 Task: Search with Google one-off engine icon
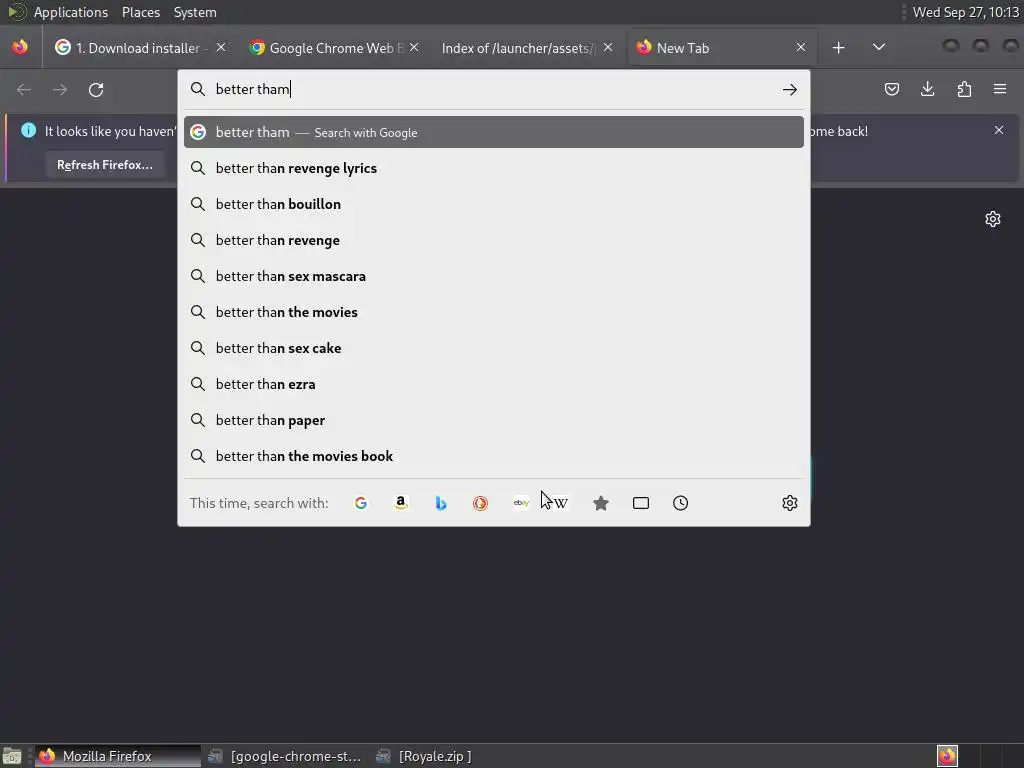tap(360, 503)
